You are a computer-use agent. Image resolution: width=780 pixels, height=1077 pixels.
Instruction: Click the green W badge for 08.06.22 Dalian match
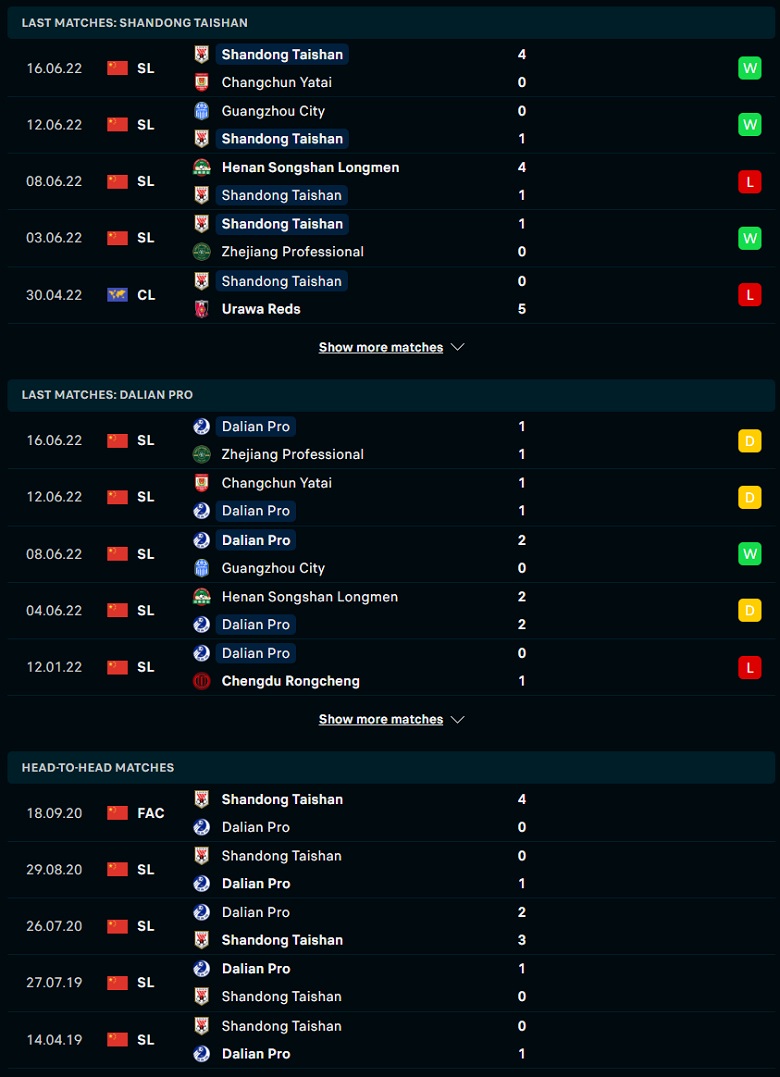[750, 554]
